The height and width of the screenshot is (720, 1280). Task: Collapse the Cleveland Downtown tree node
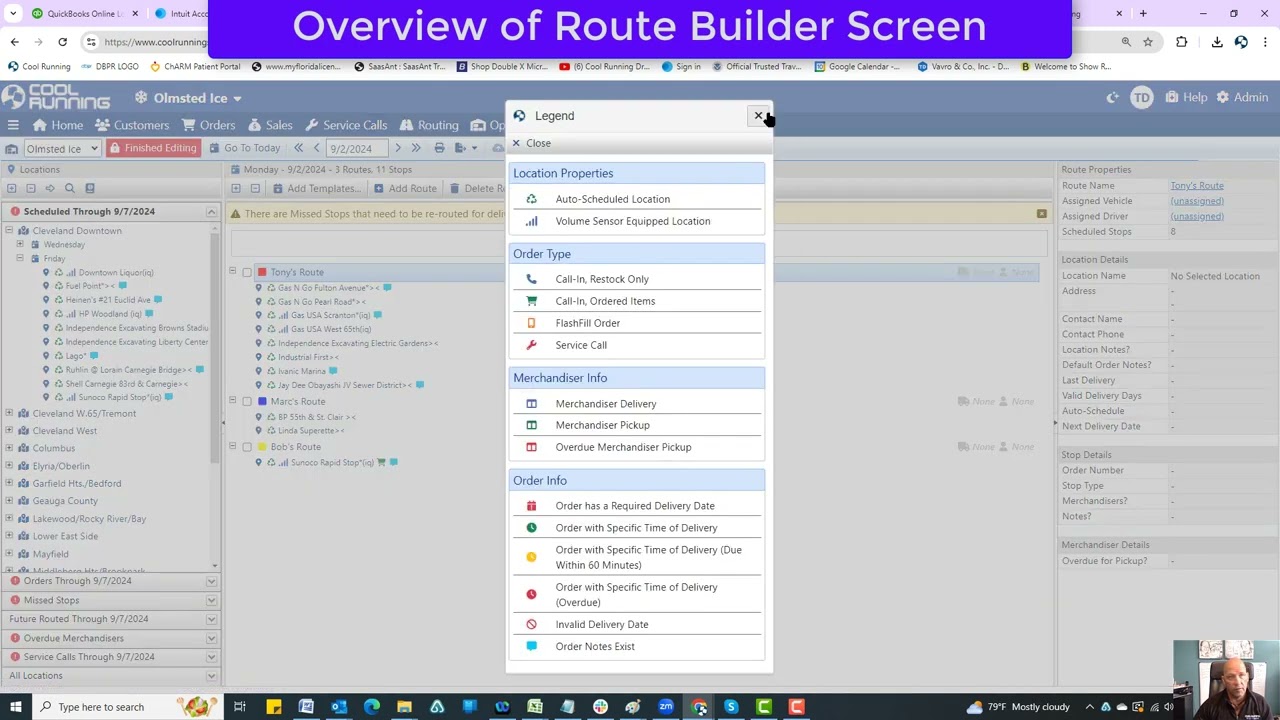[x=9, y=231]
